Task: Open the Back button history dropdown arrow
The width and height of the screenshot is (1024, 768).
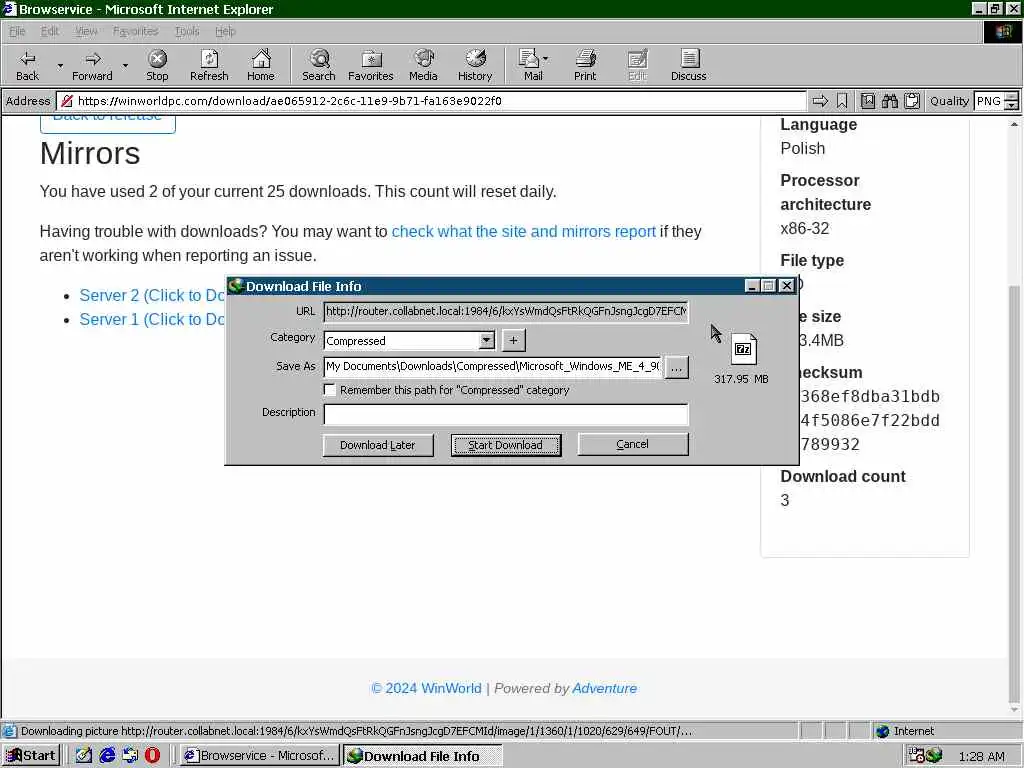Action: [60, 65]
